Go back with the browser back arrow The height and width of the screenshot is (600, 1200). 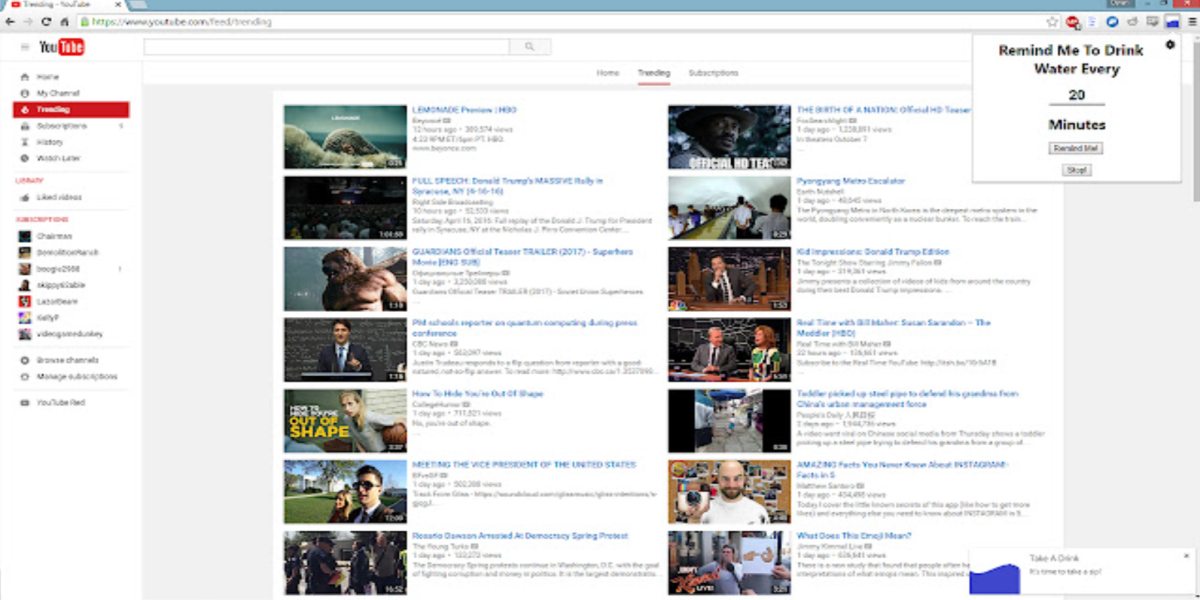[x=10, y=21]
